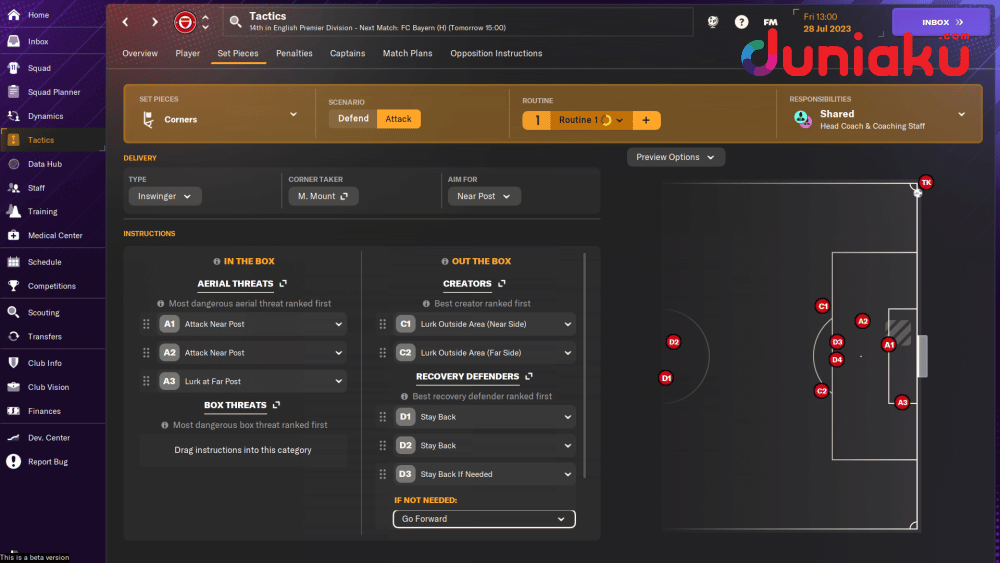This screenshot has height=563, width=1000.
Task: Click the search magnifier icon
Action: (235, 22)
